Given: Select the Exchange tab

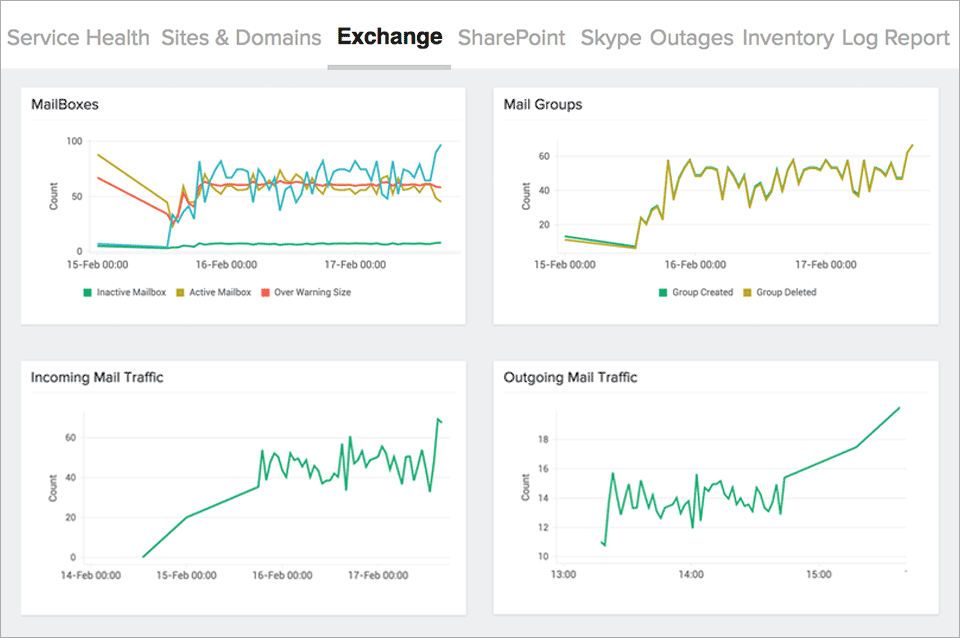Looking at the screenshot, I should tap(388, 36).
